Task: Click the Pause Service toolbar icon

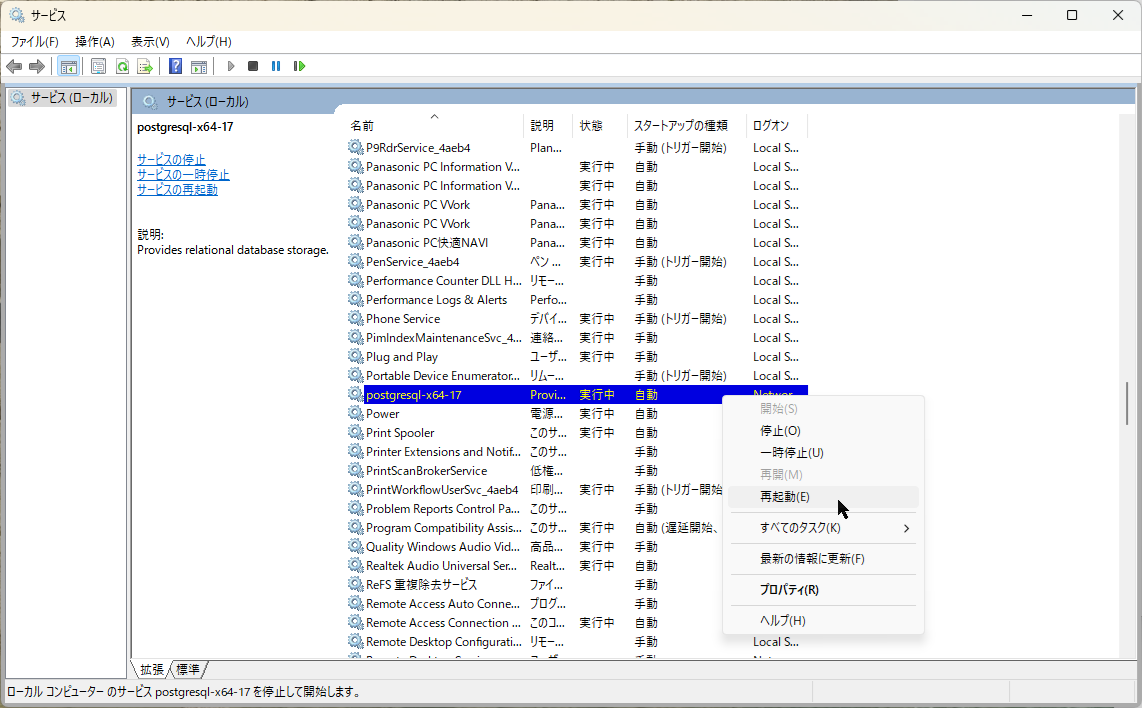Action: click(x=276, y=66)
